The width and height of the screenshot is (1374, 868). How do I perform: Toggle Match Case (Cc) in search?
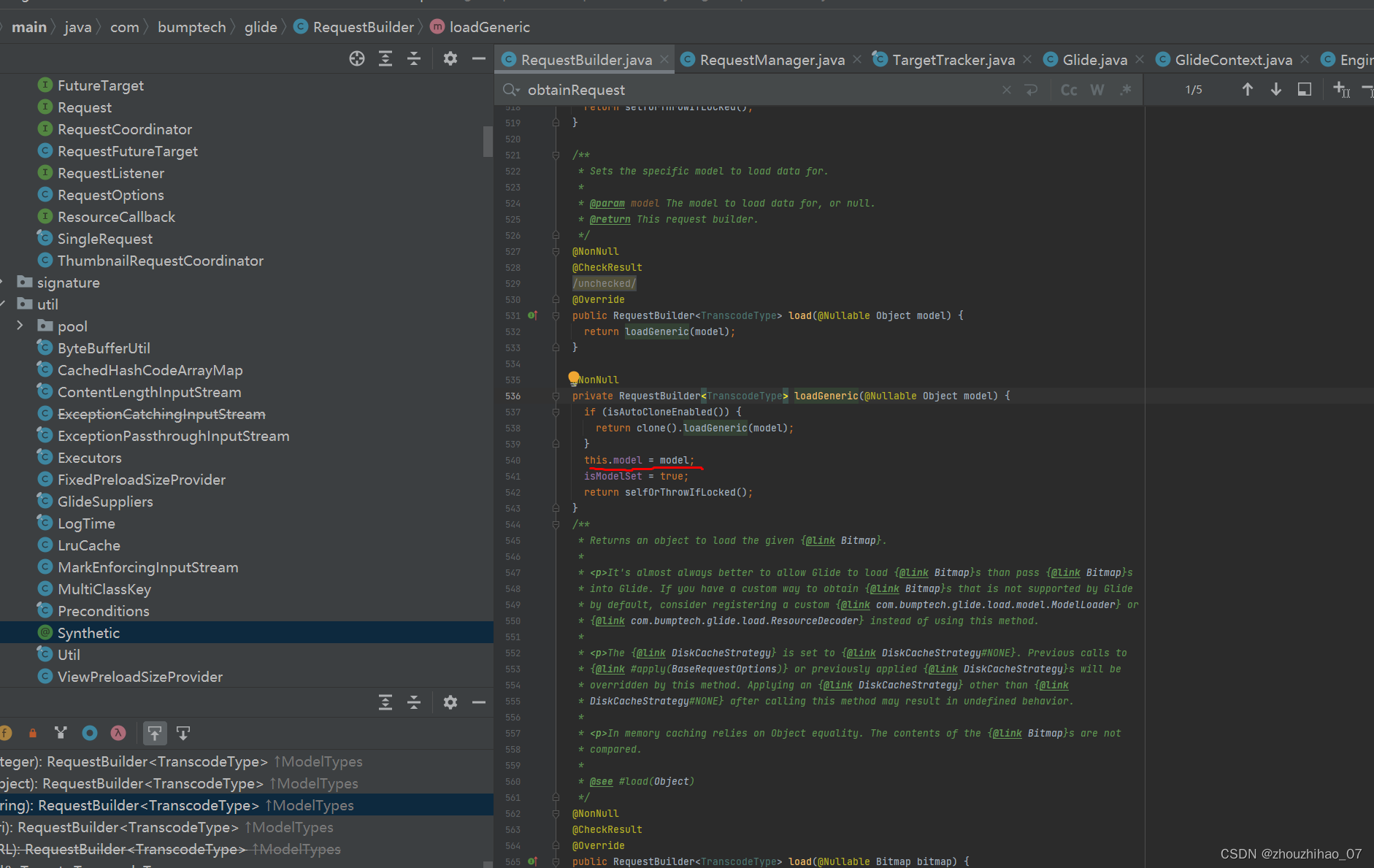click(x=1069, y=90)
